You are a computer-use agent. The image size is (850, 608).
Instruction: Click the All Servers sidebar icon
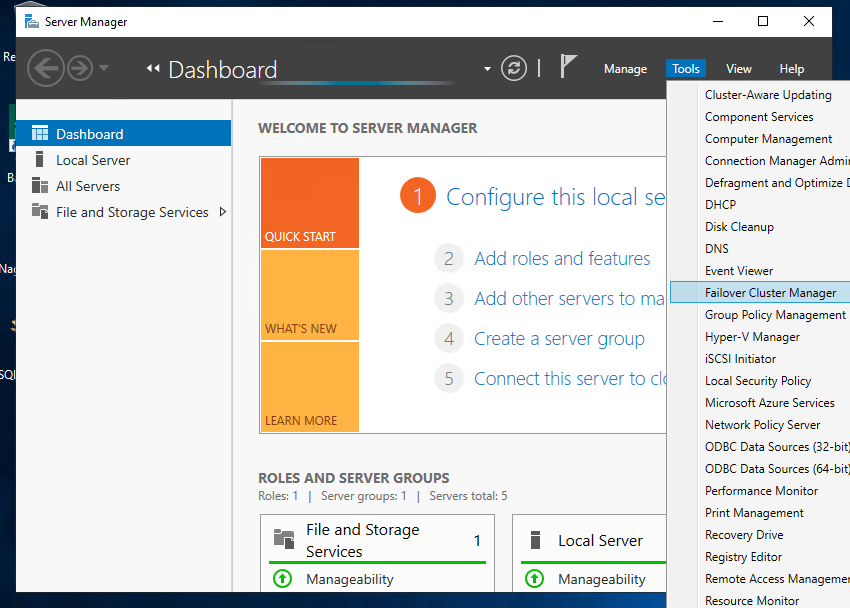40,185
